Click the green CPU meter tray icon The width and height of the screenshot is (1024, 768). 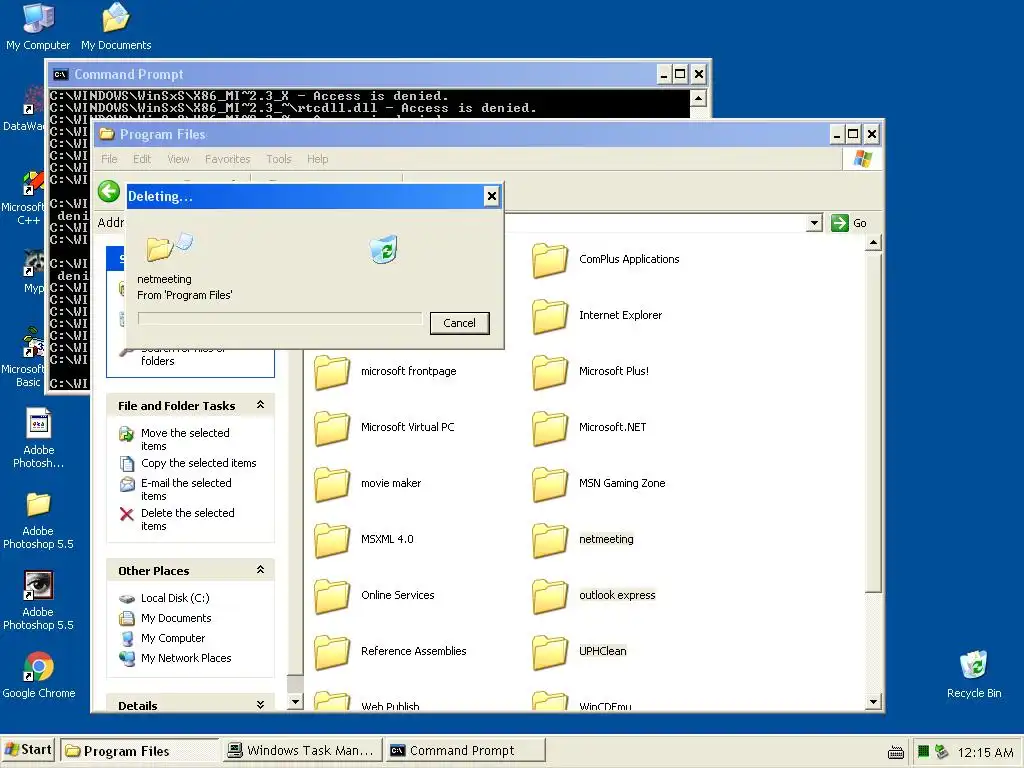923,752
